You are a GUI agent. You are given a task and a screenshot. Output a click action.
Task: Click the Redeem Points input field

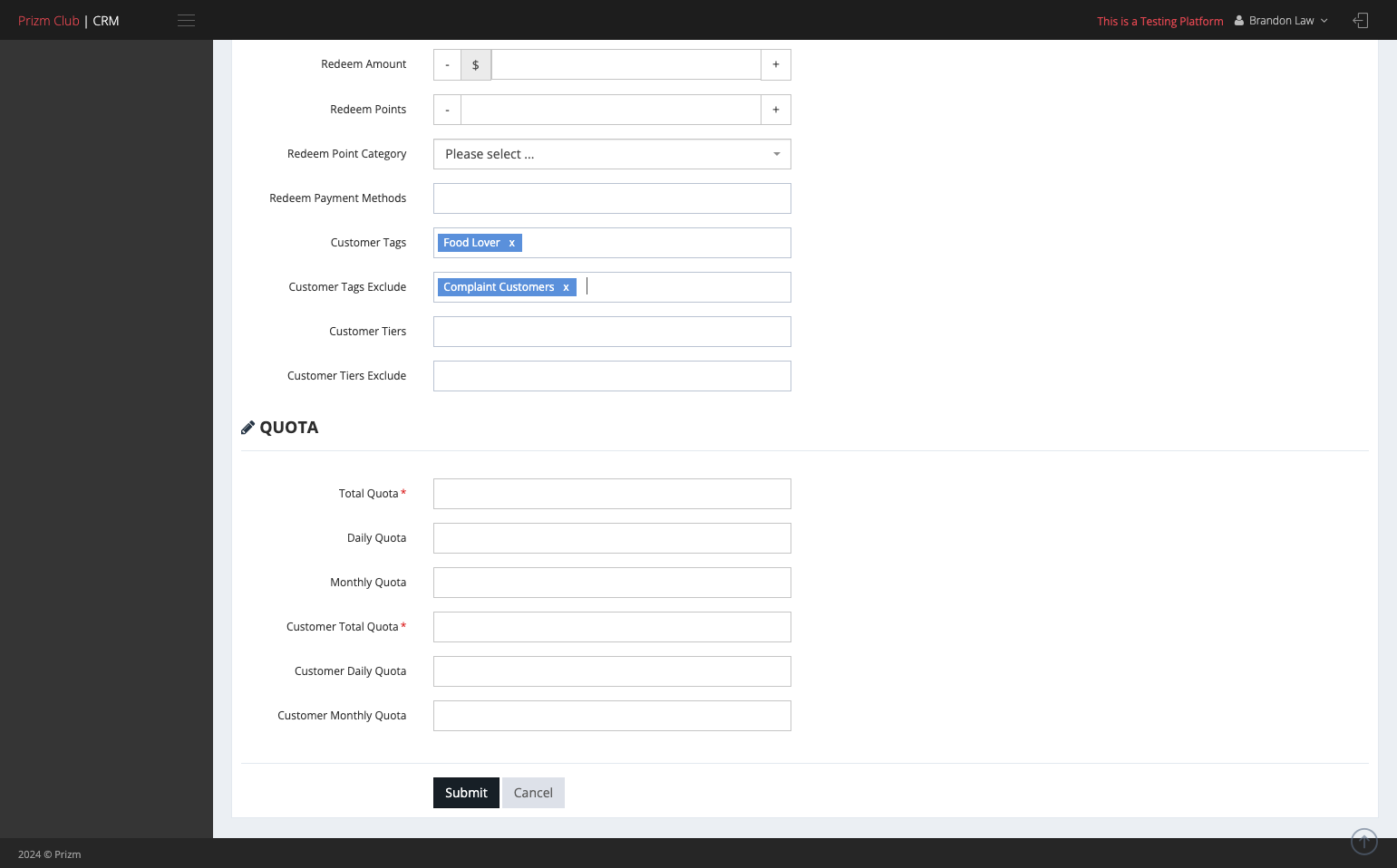click(x=611, y=110)
